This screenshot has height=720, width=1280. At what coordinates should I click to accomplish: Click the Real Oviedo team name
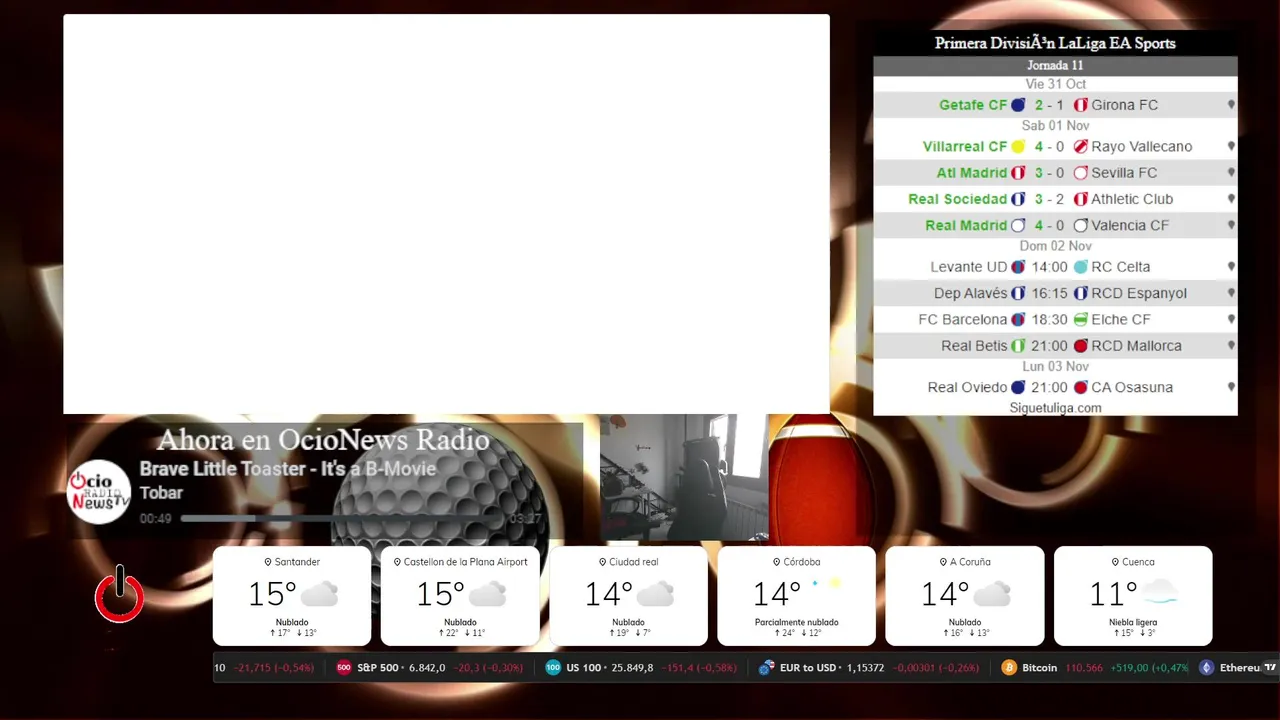click(x=967, y=387)
